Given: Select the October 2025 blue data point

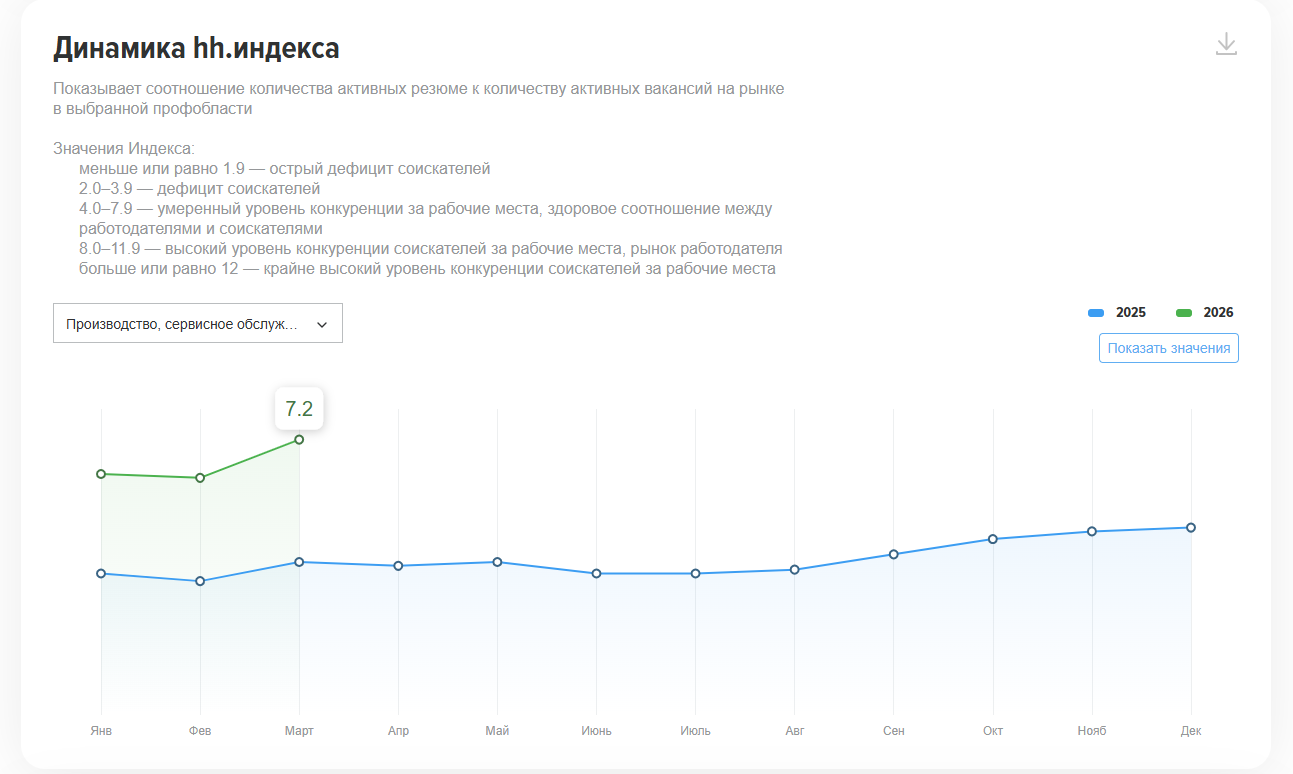Looking at the screenshot, I should [x=993, y=539].
